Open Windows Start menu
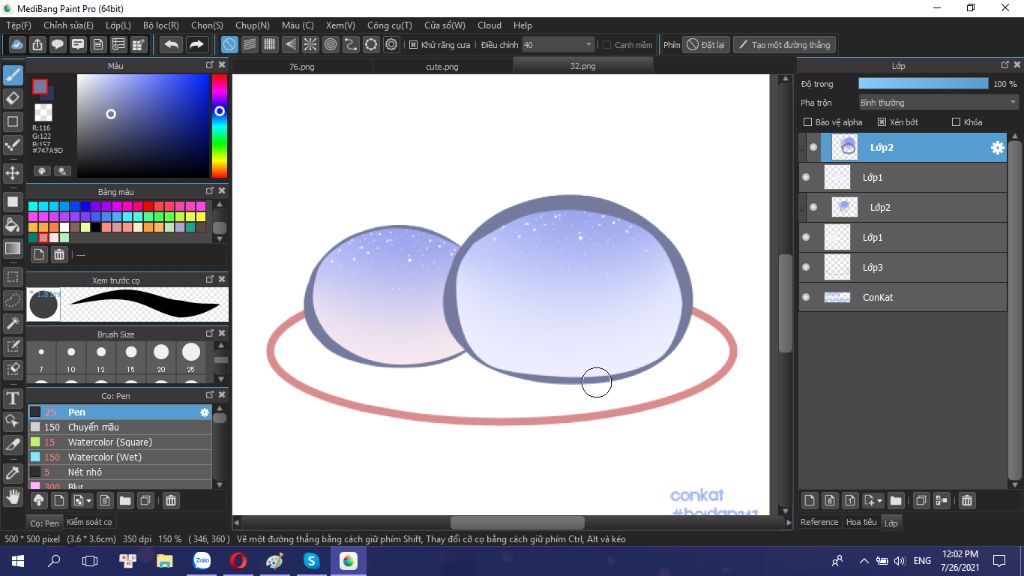This screenshot has height=576, width=1024. pos(18,560)
